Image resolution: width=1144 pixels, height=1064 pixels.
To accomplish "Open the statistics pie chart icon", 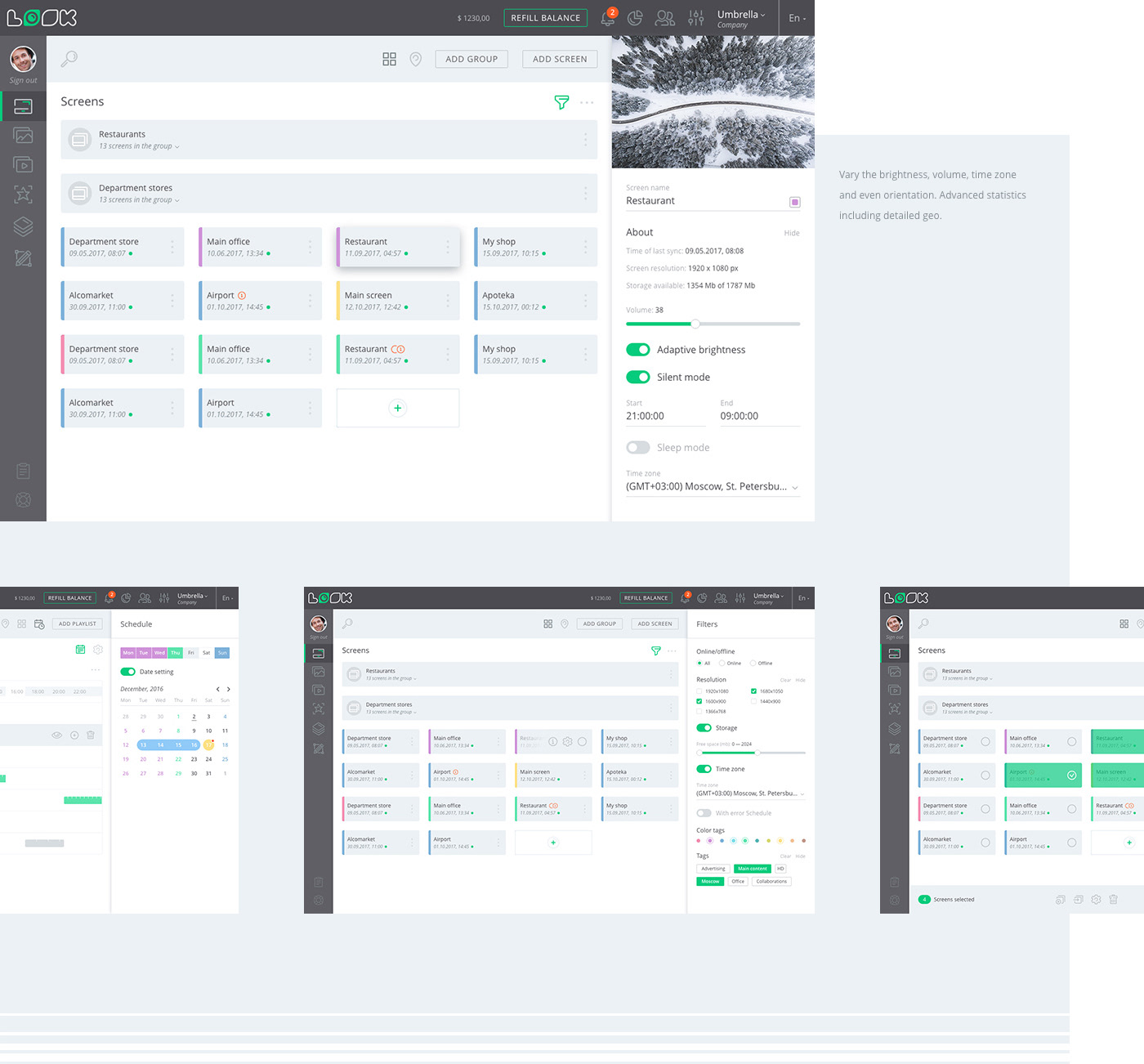I will 635,18.
